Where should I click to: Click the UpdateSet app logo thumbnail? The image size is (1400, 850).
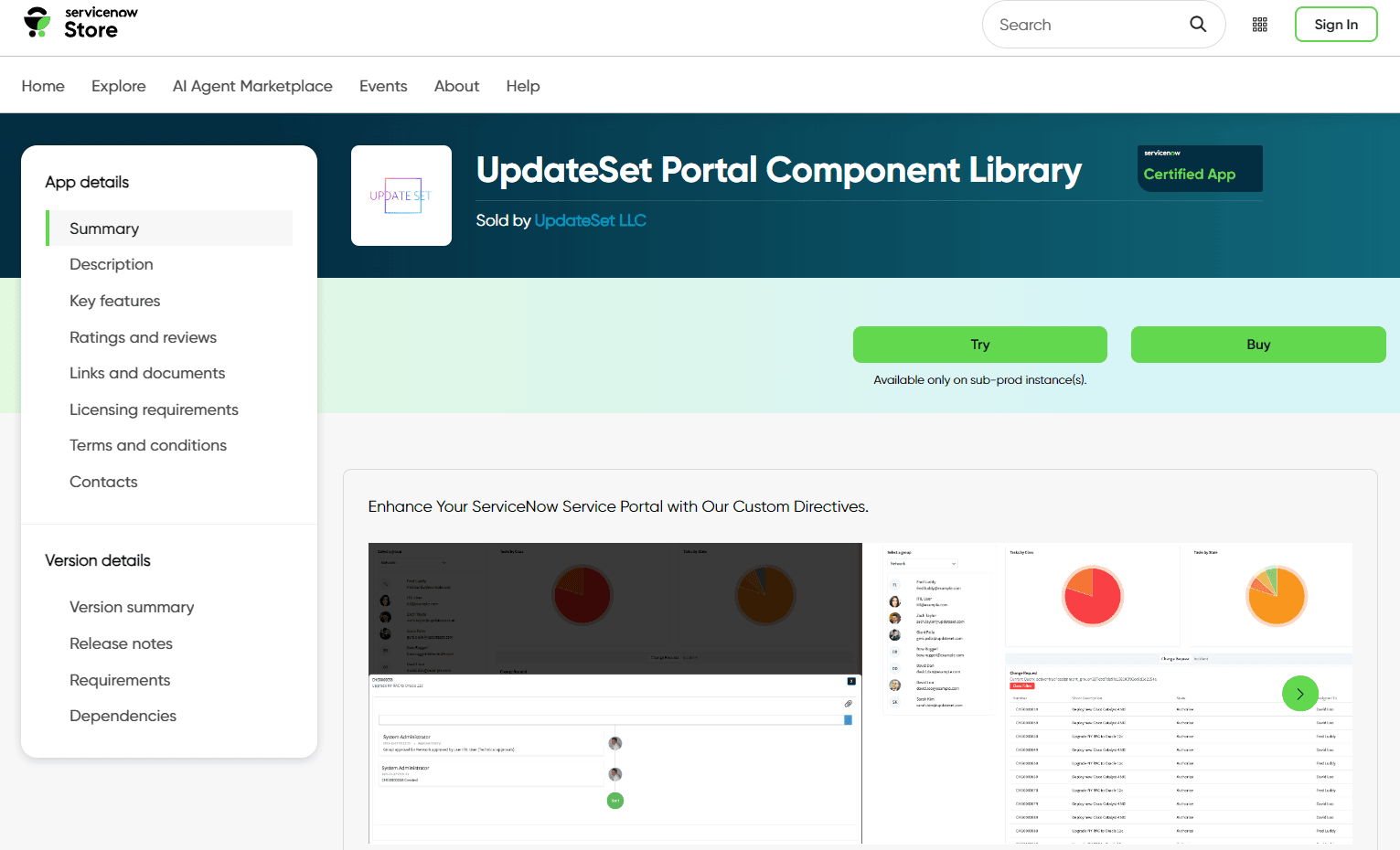[x=401, y=195]
